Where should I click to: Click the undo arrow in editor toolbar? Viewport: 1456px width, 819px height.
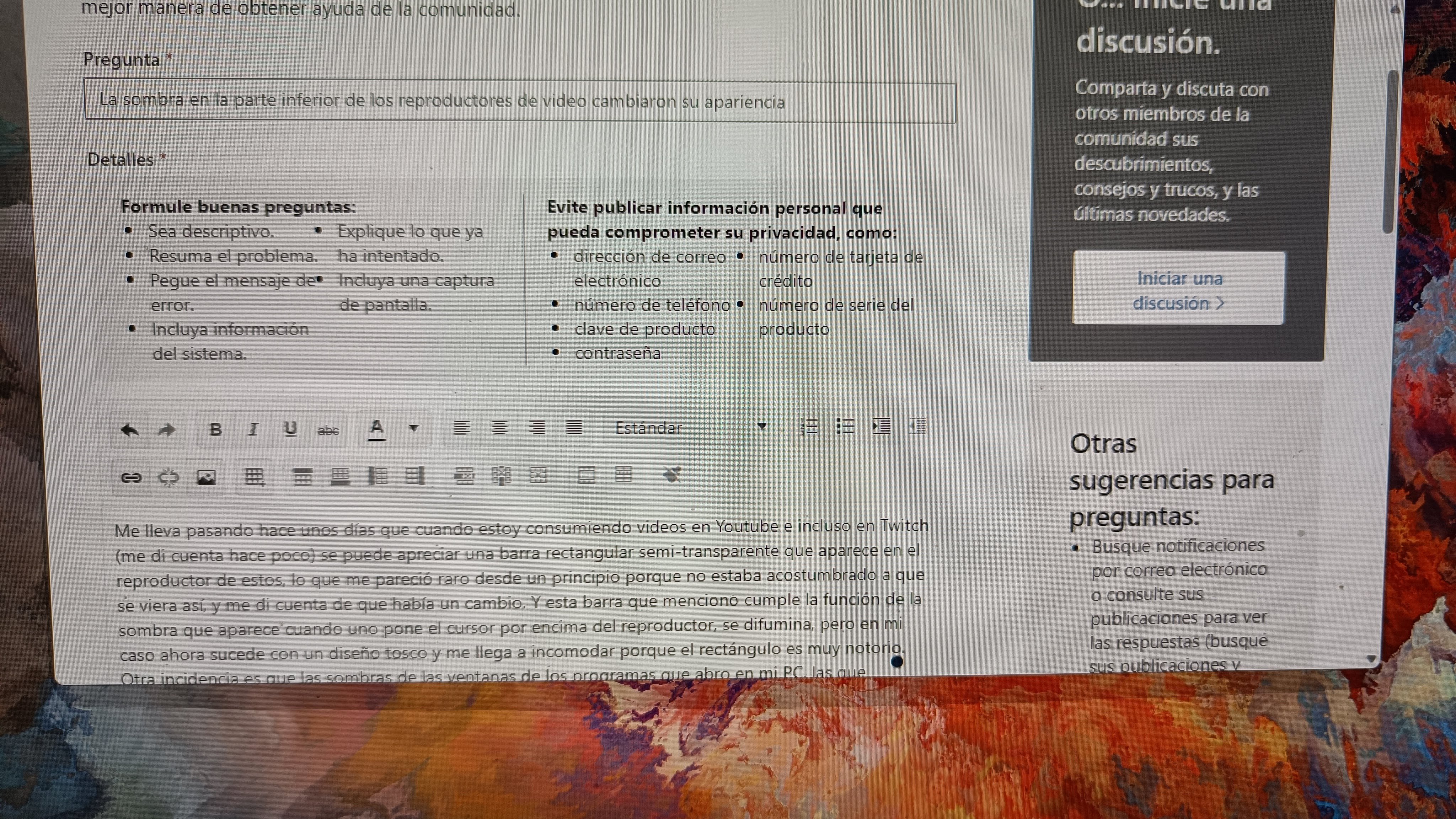point(130,429)
